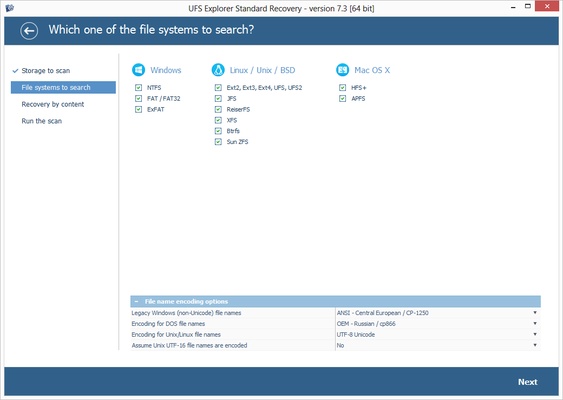This screenshot has width=563, height=400.
Task: Disable the HFS+ checkbox
Action: pyautogui.click(x=343, y=88)
